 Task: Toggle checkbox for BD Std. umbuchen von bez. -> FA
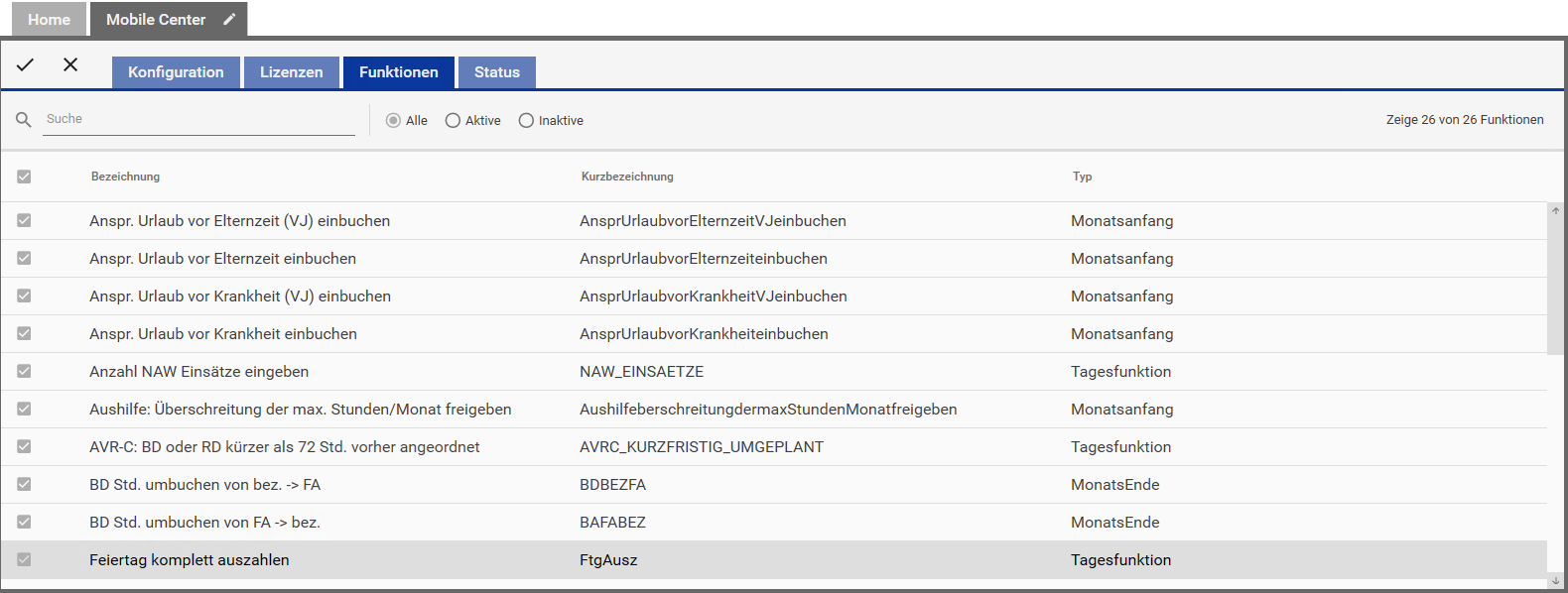tap(24, 484)
